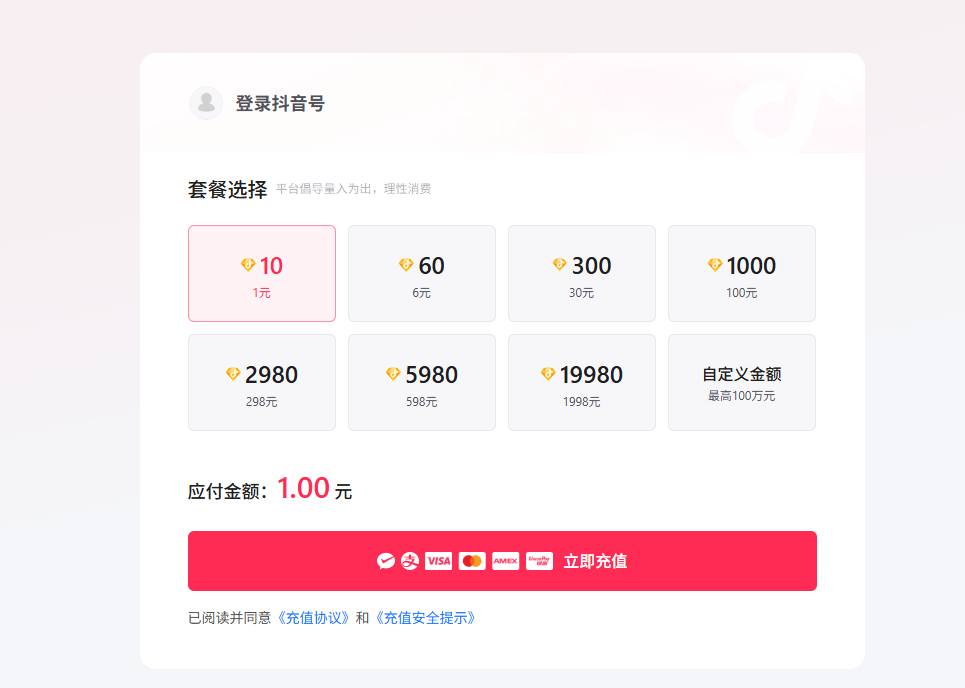Click the VISA card icon
The width and height of the screenshot is (965, 688).
[438, 561]
